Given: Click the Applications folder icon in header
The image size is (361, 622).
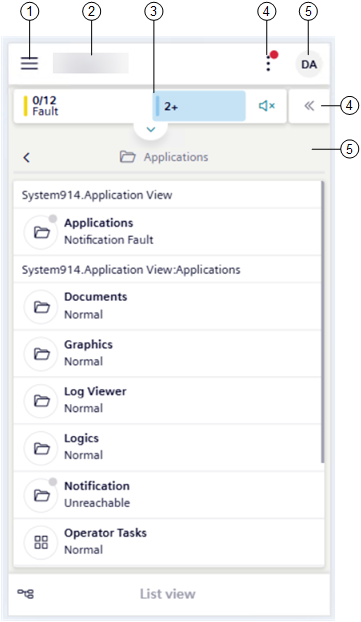Looking at the screenshot, I should pyautogui.click(x=127, y=157).
